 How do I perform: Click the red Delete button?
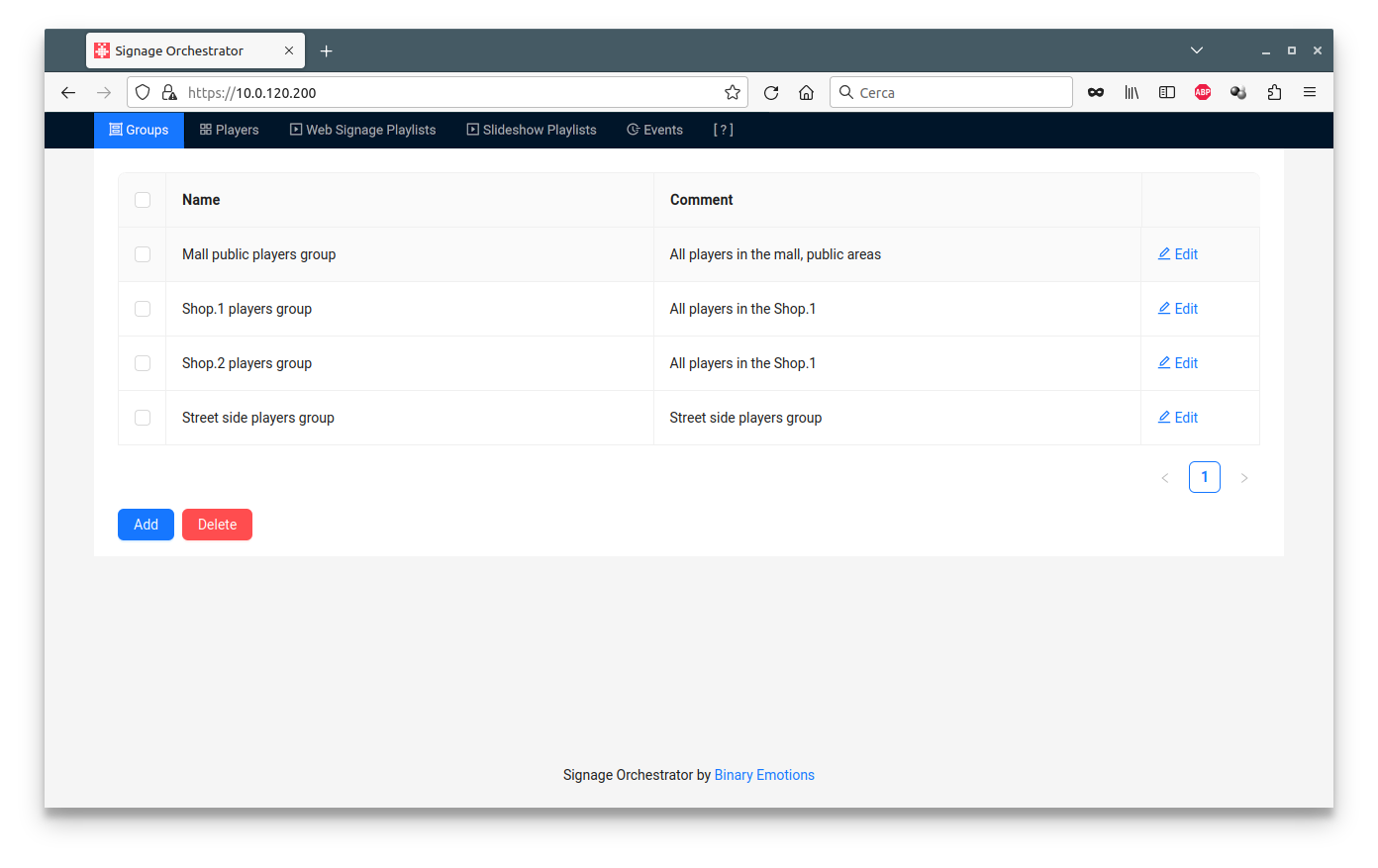[x=217, y=525]
